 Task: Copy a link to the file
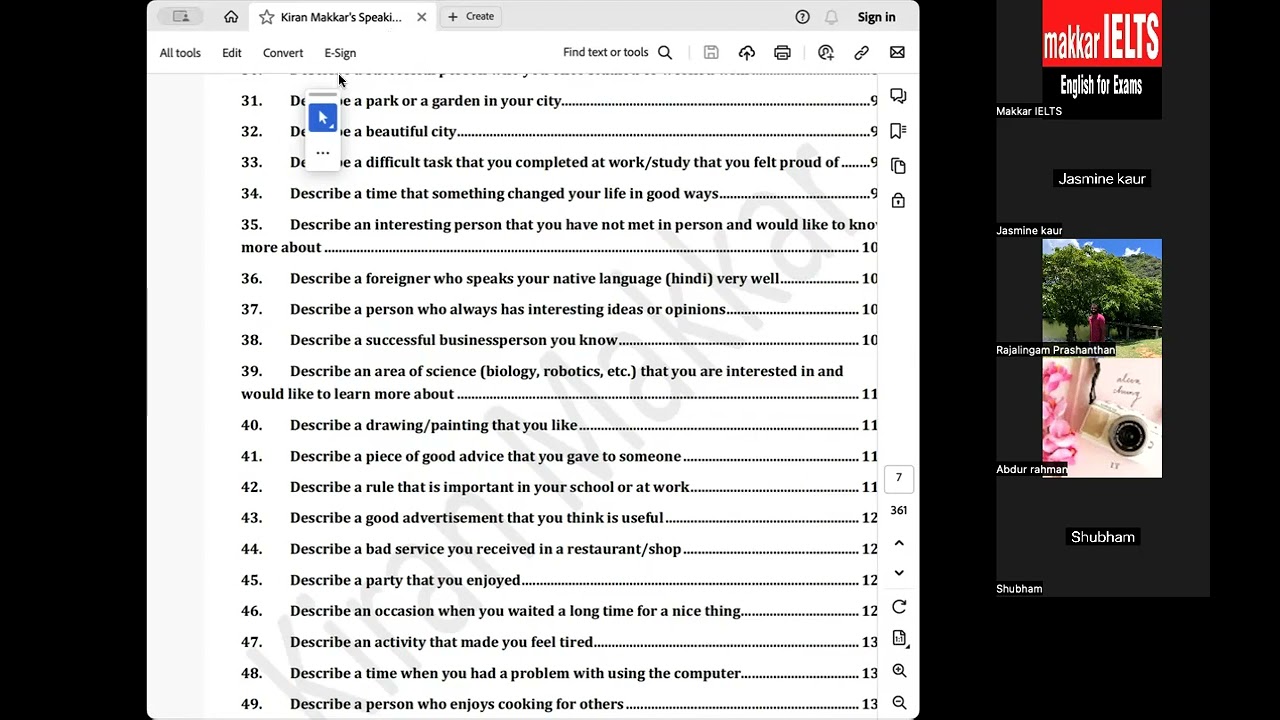861,53
